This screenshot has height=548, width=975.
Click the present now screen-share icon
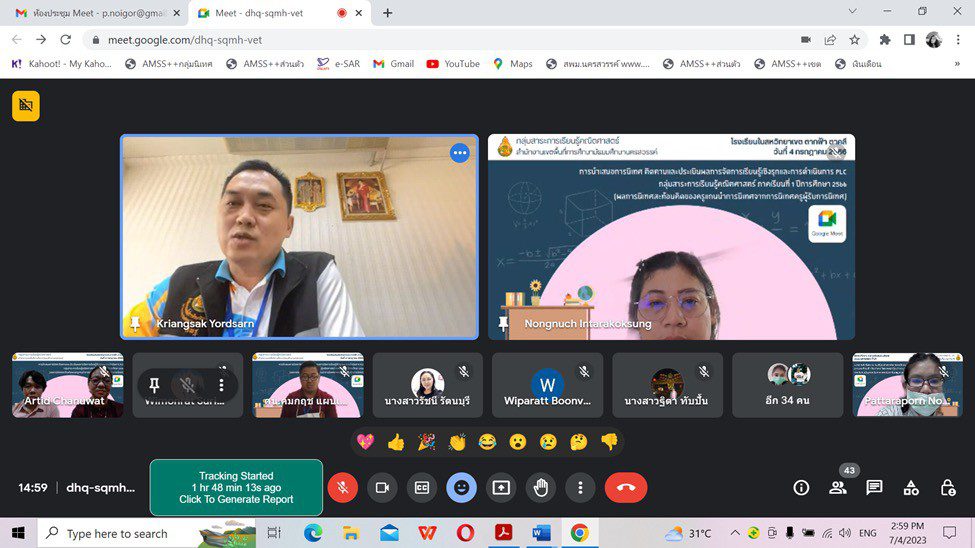501,488
